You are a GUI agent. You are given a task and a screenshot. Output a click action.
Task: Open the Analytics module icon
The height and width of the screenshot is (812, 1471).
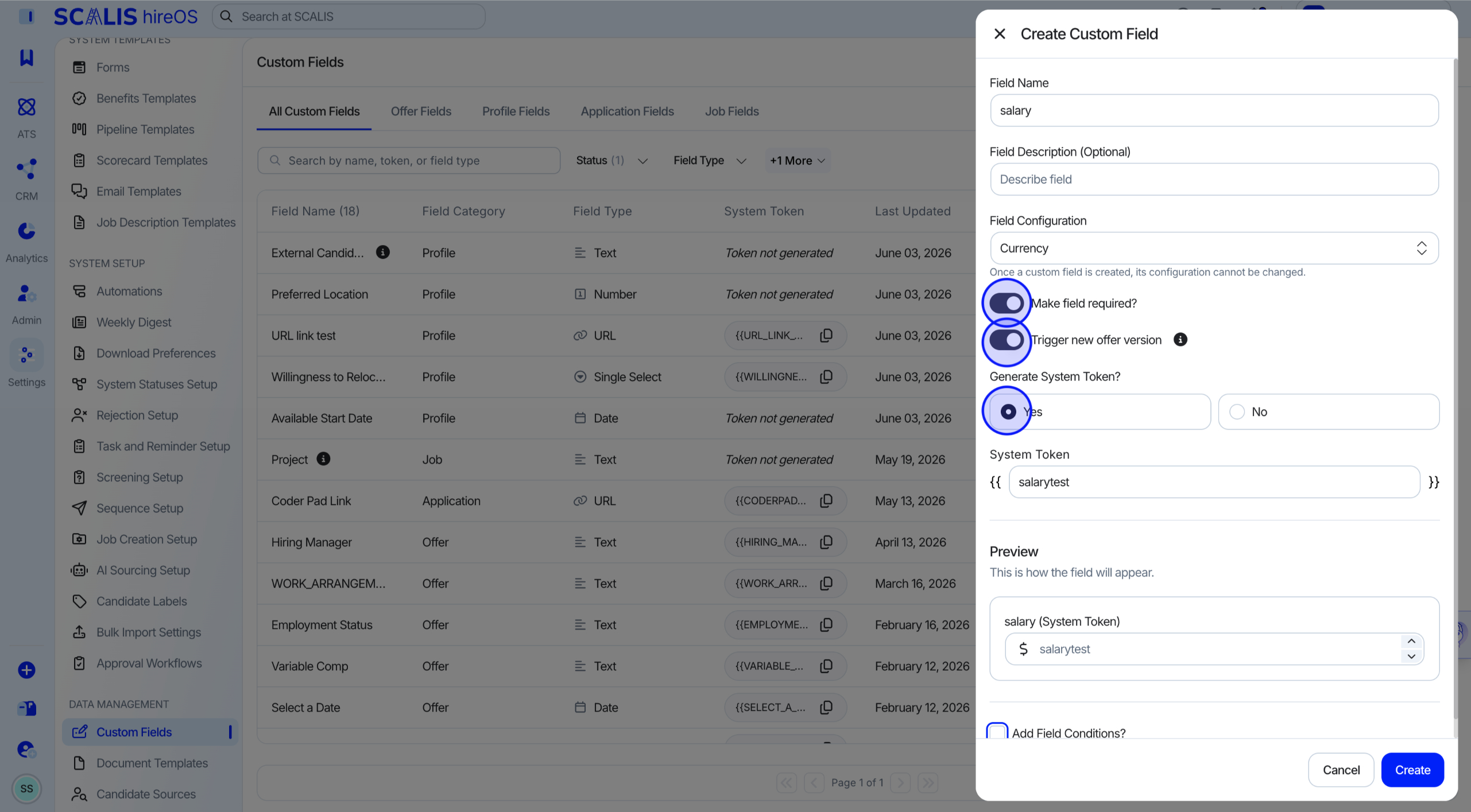click(26, 231)
